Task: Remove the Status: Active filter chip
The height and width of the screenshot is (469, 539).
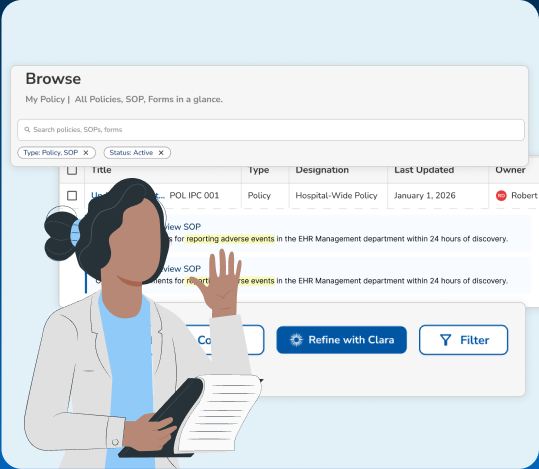Action: 161,153
